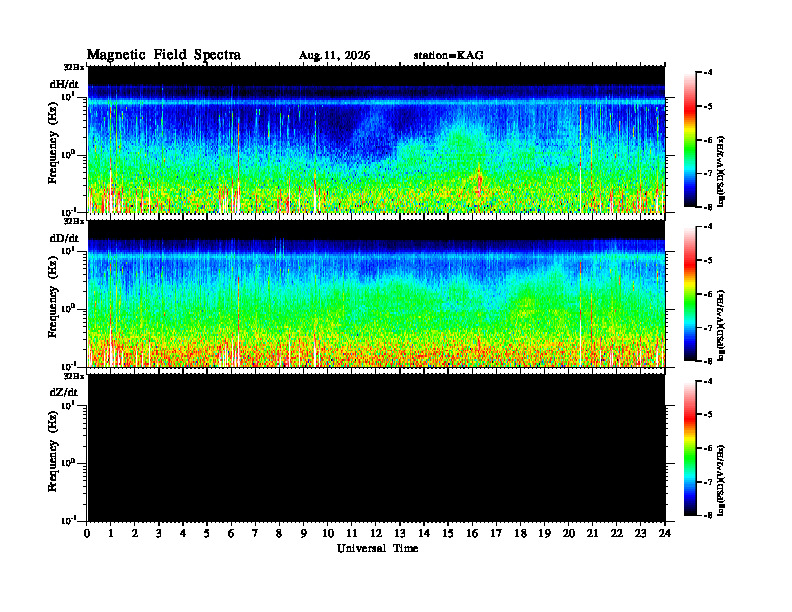Click the -5 value on dD/dt color bar

point(708,261)
